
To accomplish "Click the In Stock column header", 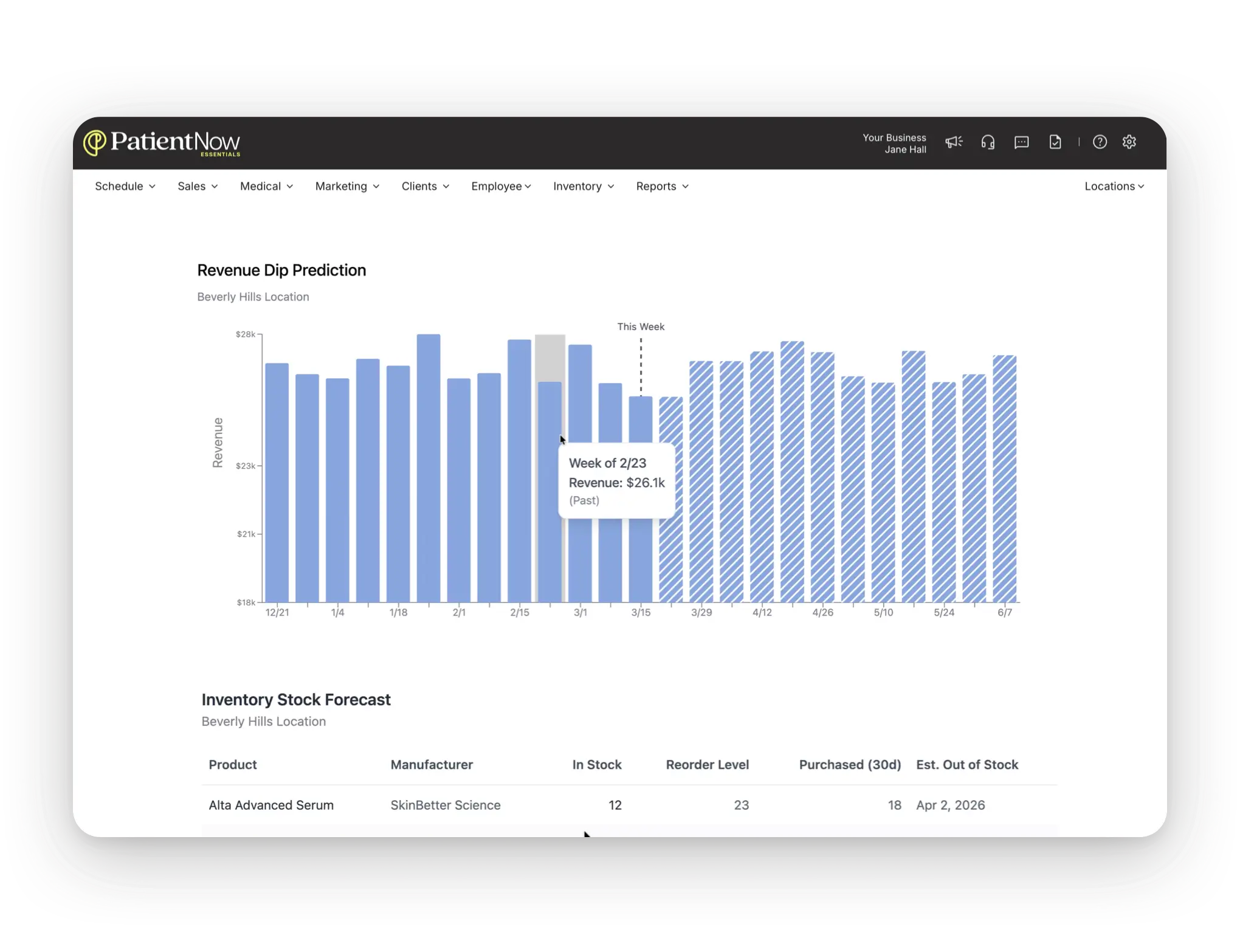I will coord(597,765).
